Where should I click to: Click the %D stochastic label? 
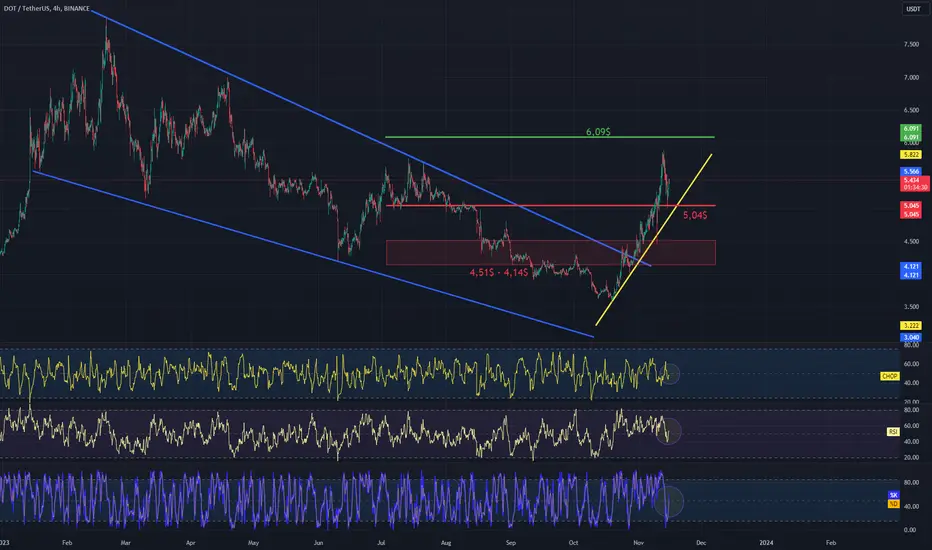893,504
